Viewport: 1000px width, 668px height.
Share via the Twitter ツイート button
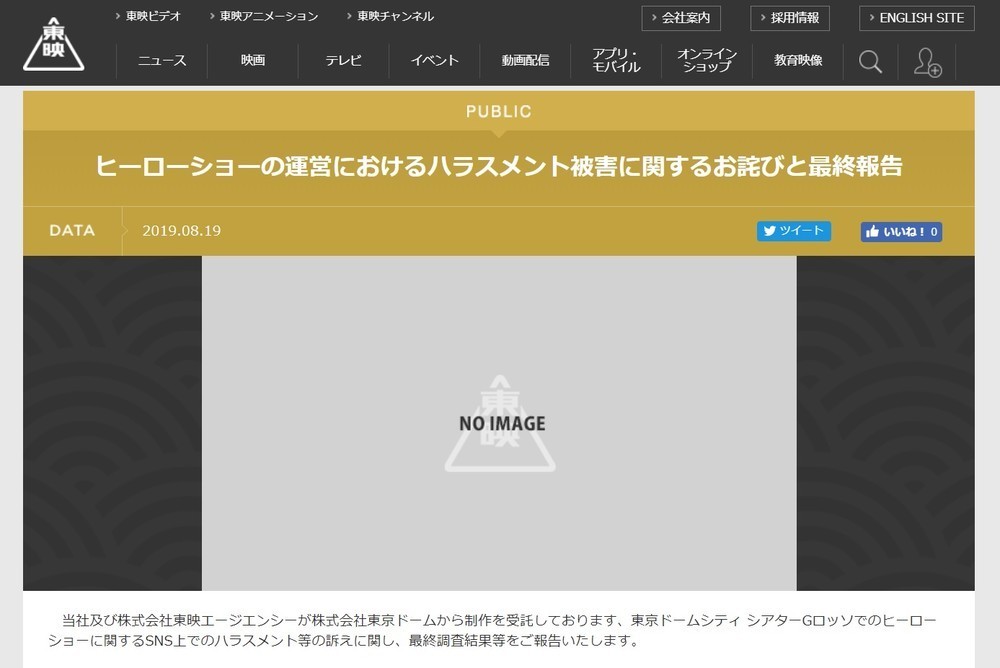point(794,231)
